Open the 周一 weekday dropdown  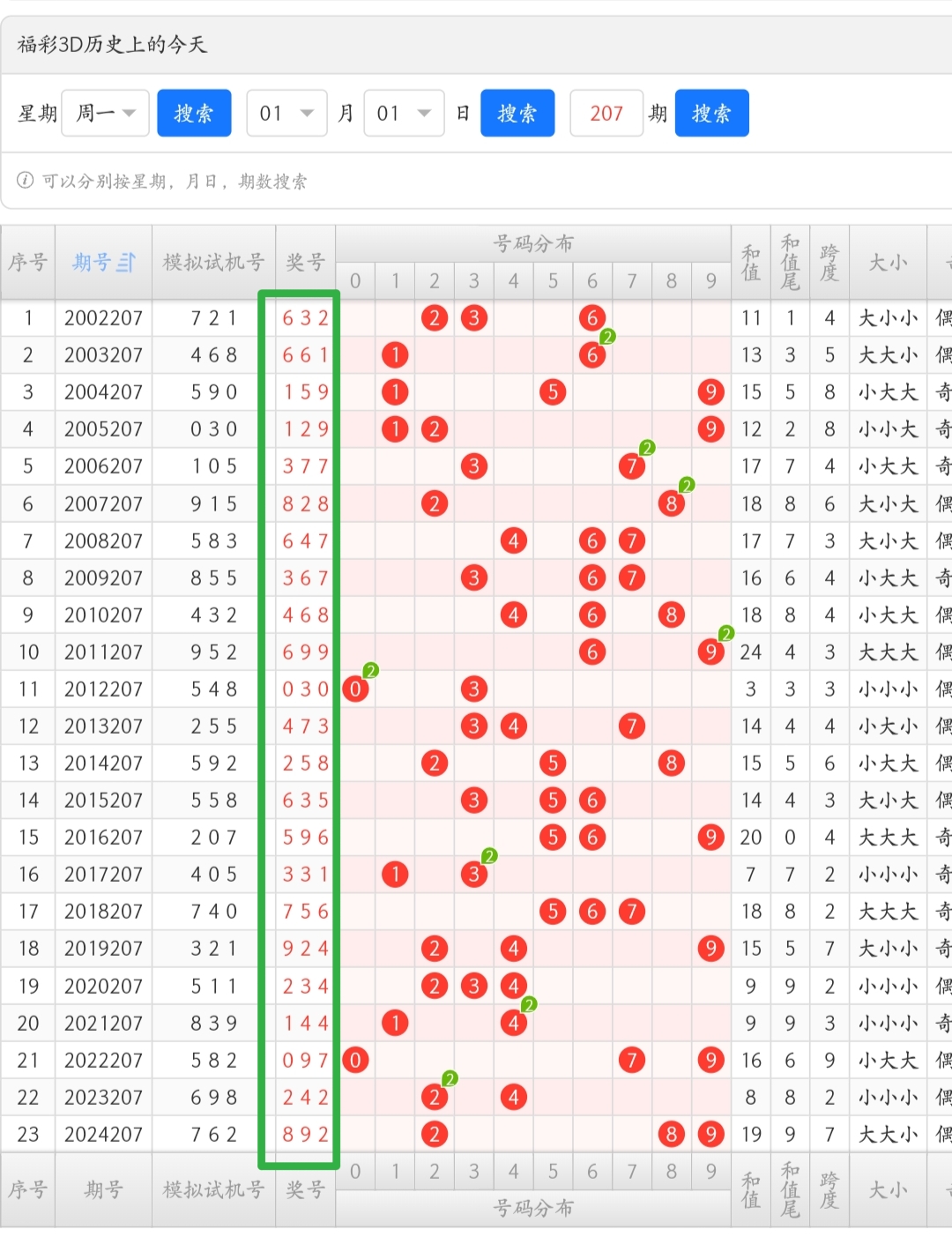click(105, 113)
